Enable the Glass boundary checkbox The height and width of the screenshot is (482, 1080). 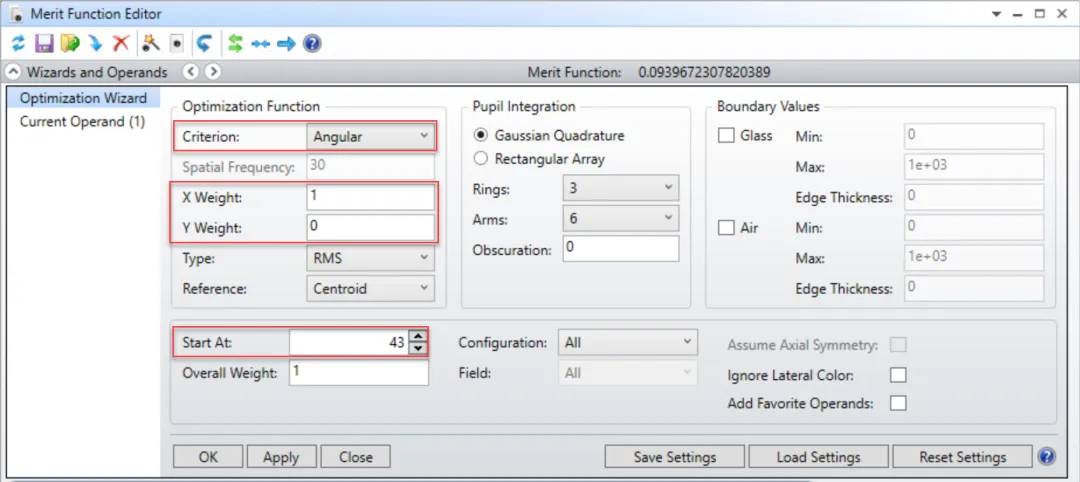click(727, 136)
